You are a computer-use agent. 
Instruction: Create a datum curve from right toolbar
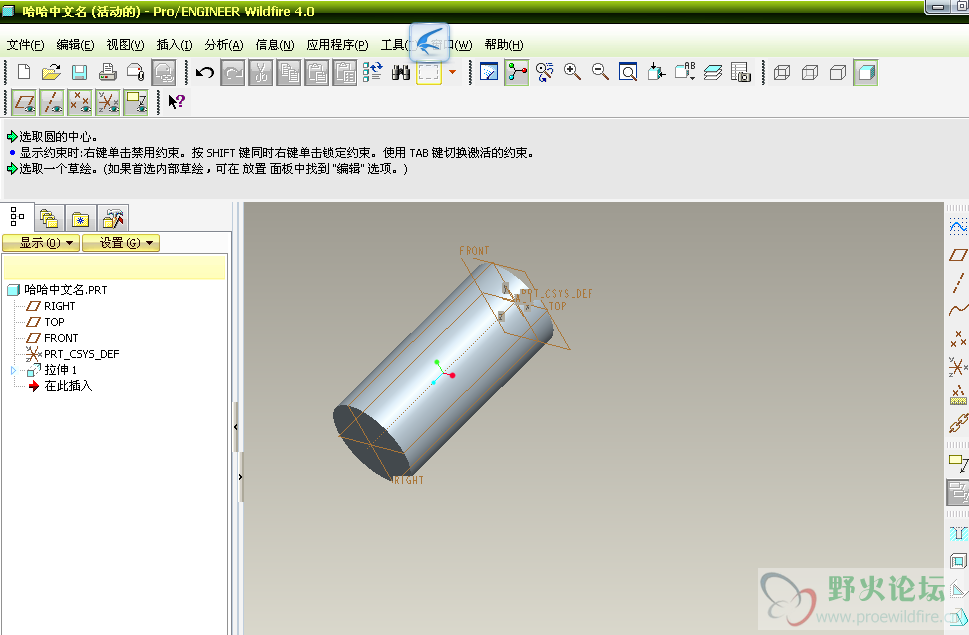pos(958,310)
